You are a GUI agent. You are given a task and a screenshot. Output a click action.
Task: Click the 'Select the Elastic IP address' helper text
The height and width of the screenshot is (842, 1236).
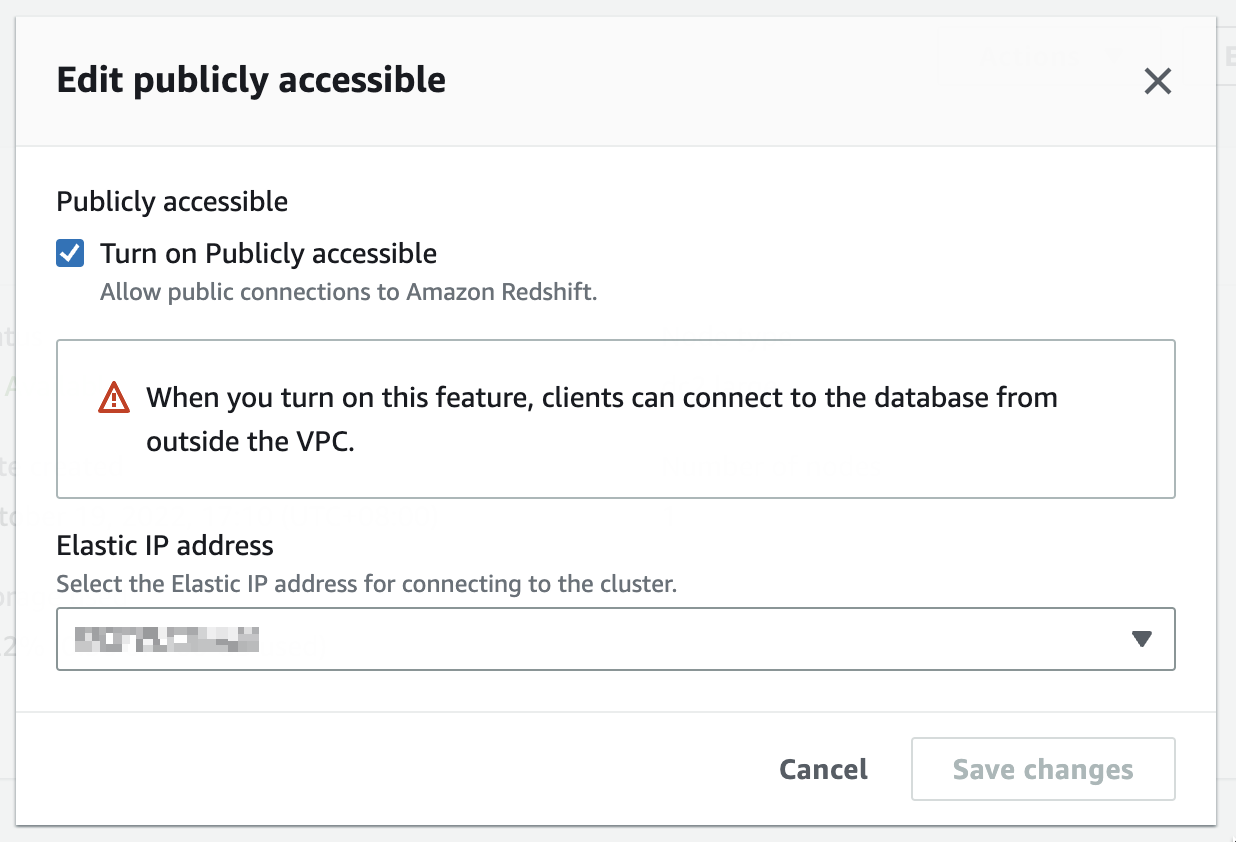pos(366,584)
